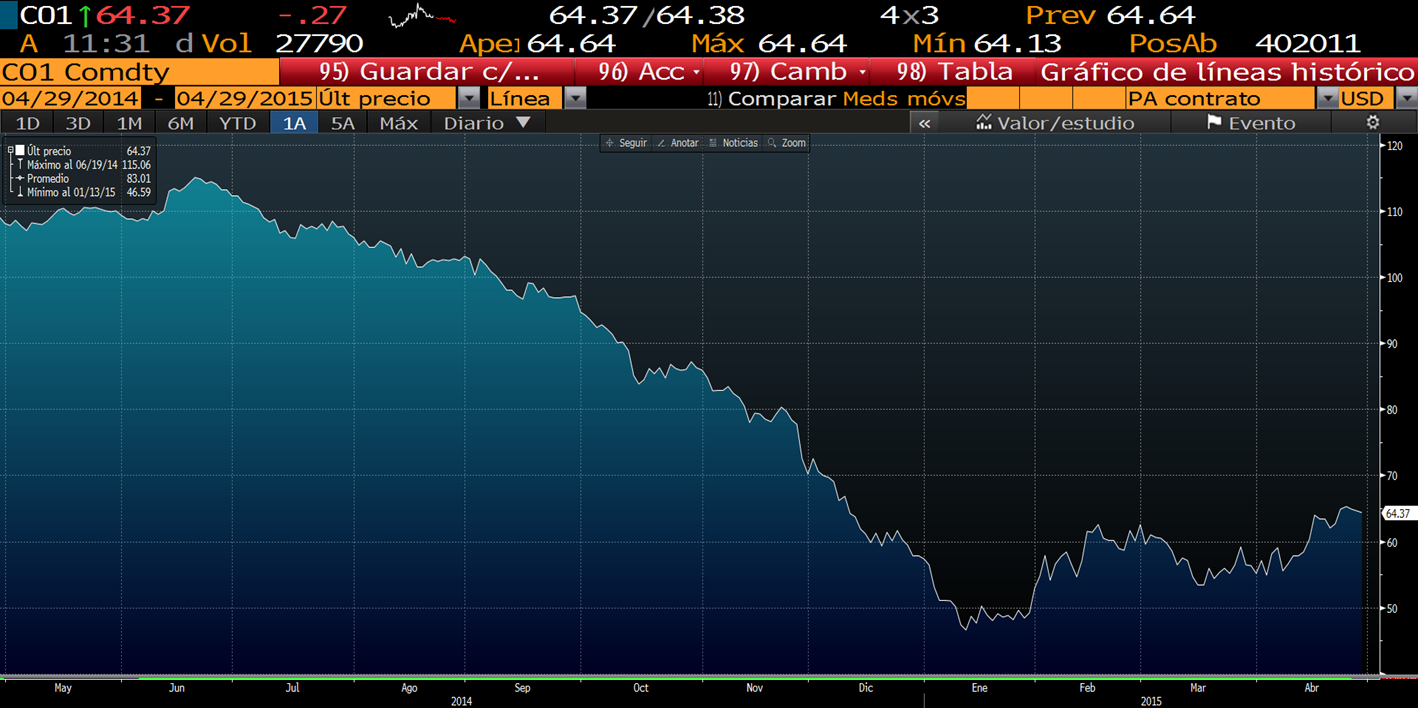1418x708 pixels.
Task: Open the Noticias news overlay tool
Action: (733, 143)
